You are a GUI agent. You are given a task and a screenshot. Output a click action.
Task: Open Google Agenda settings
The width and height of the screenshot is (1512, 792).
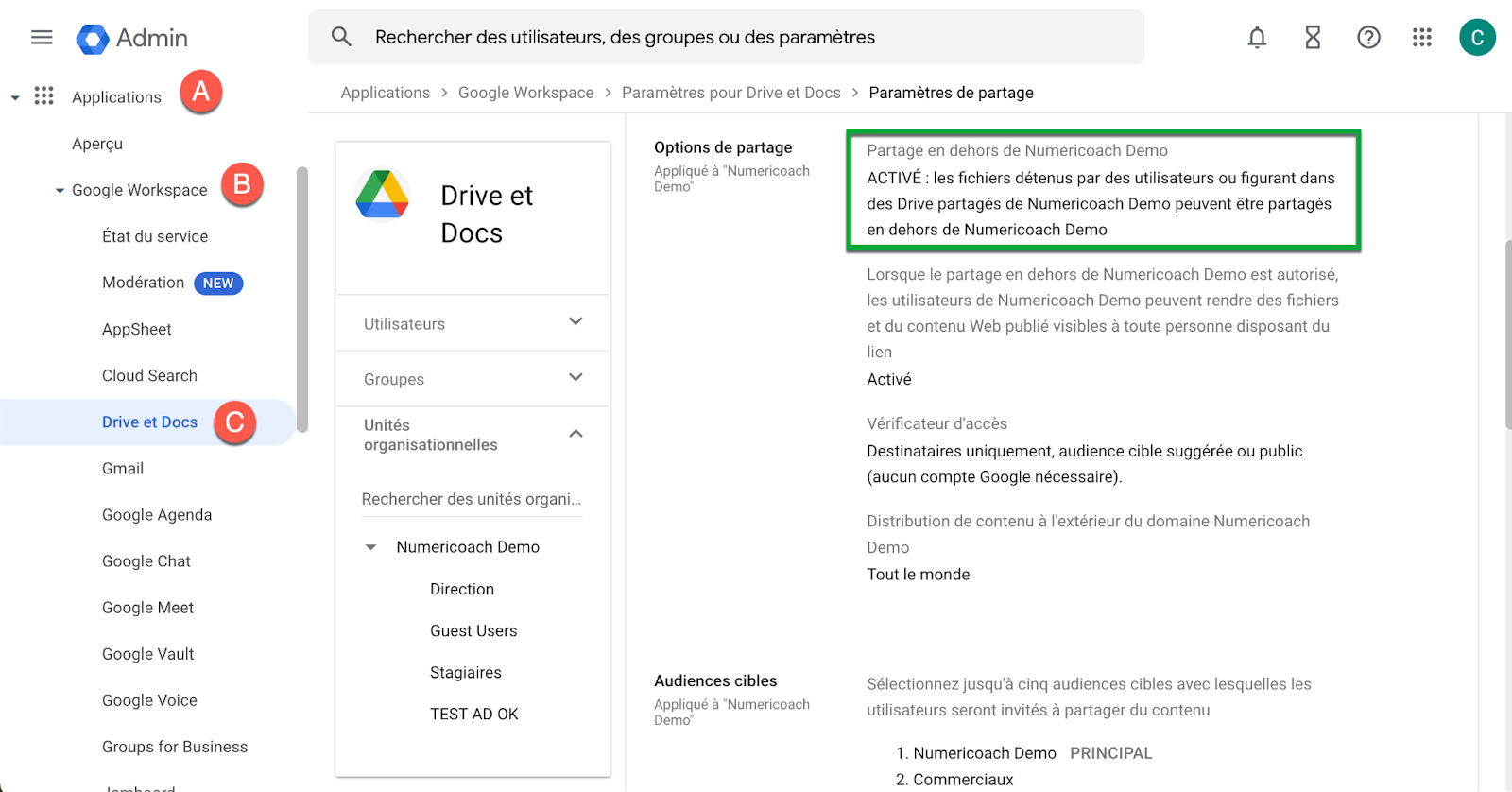pos(157,514)
